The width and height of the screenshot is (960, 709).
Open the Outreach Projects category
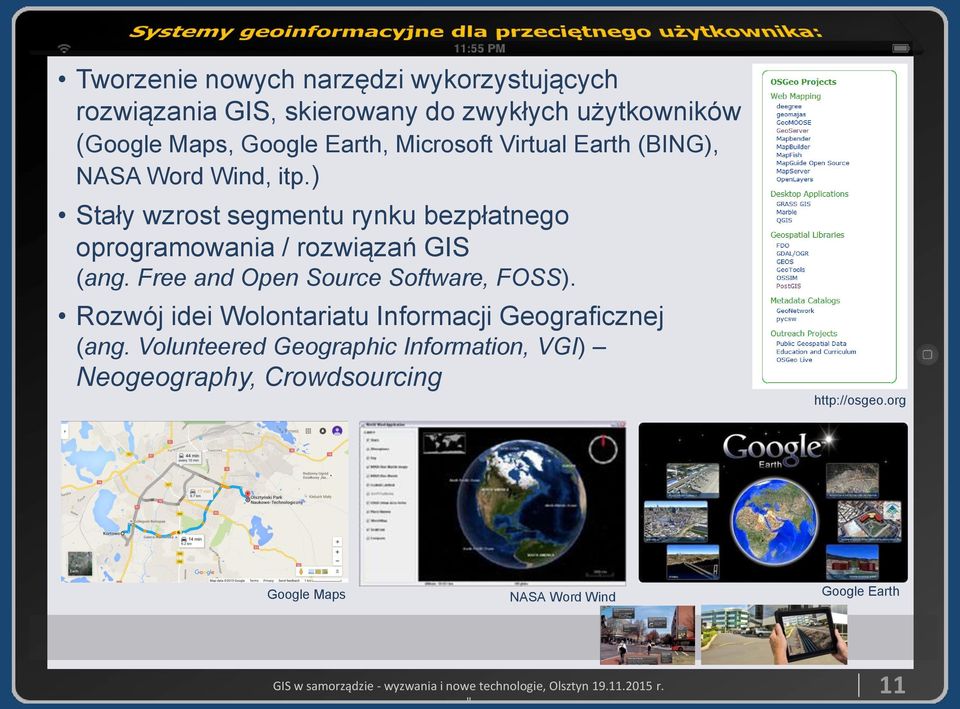803,334
